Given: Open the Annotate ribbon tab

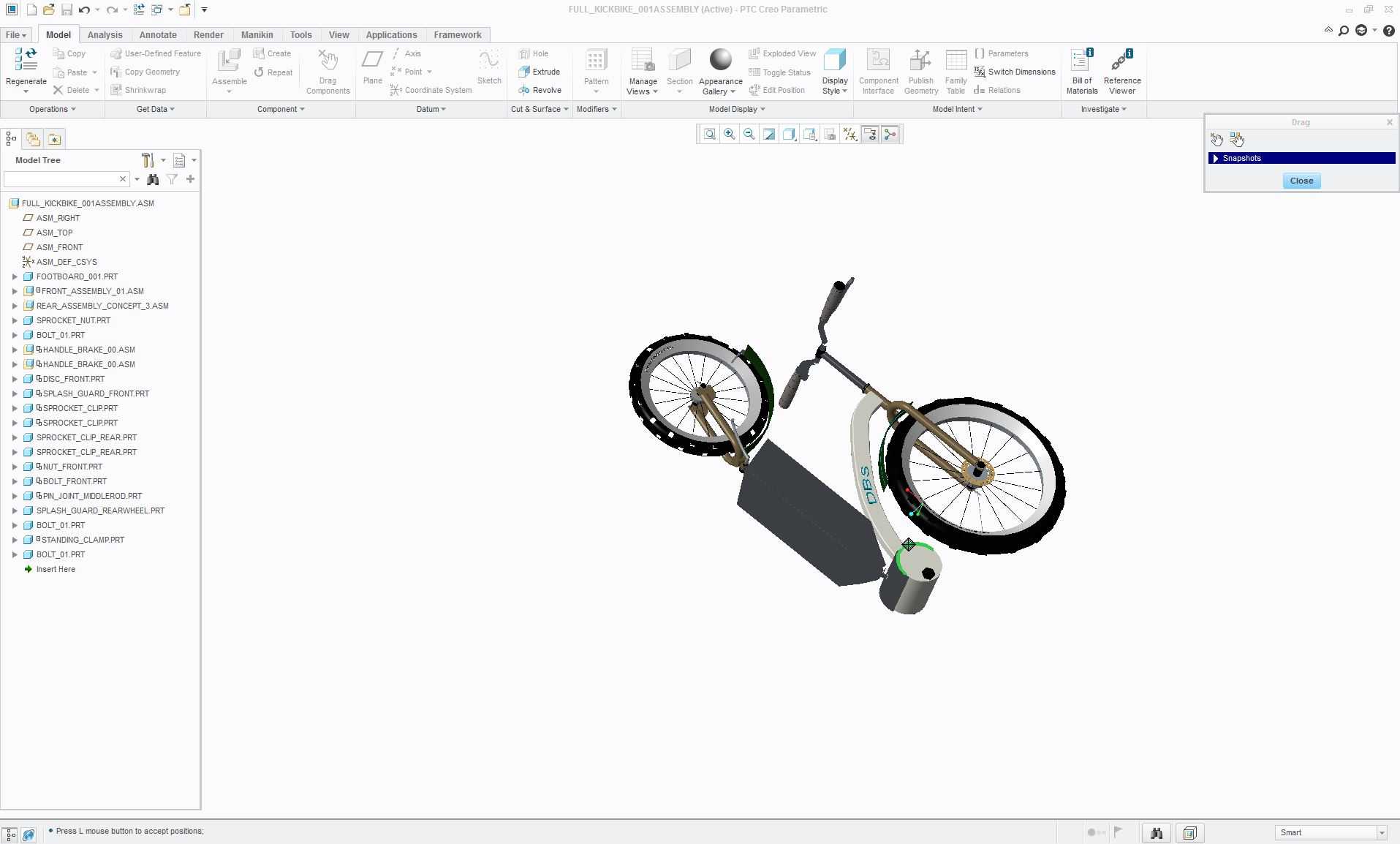Looking at the screenshot, I should pos(158,34).
